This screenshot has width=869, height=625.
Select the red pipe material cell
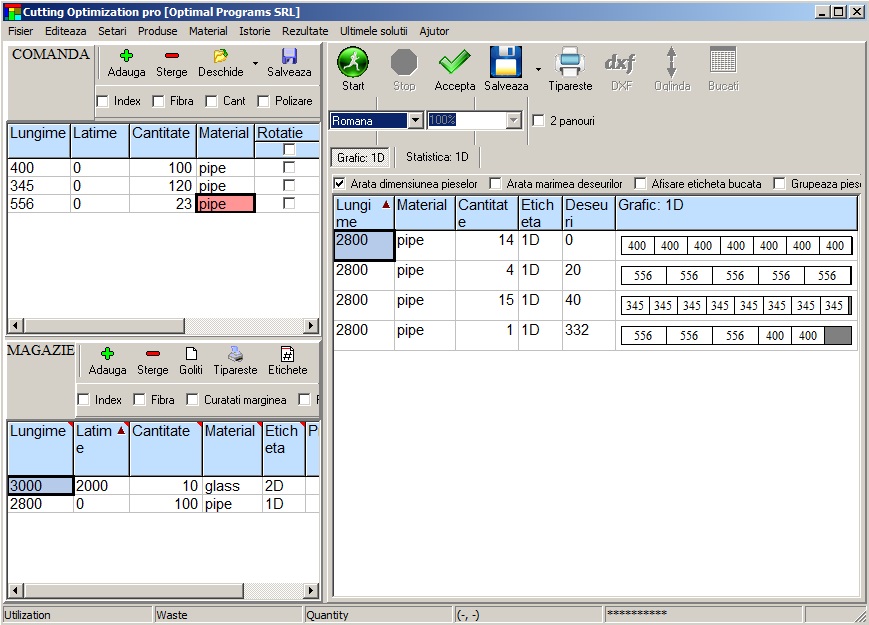point(225,203)
